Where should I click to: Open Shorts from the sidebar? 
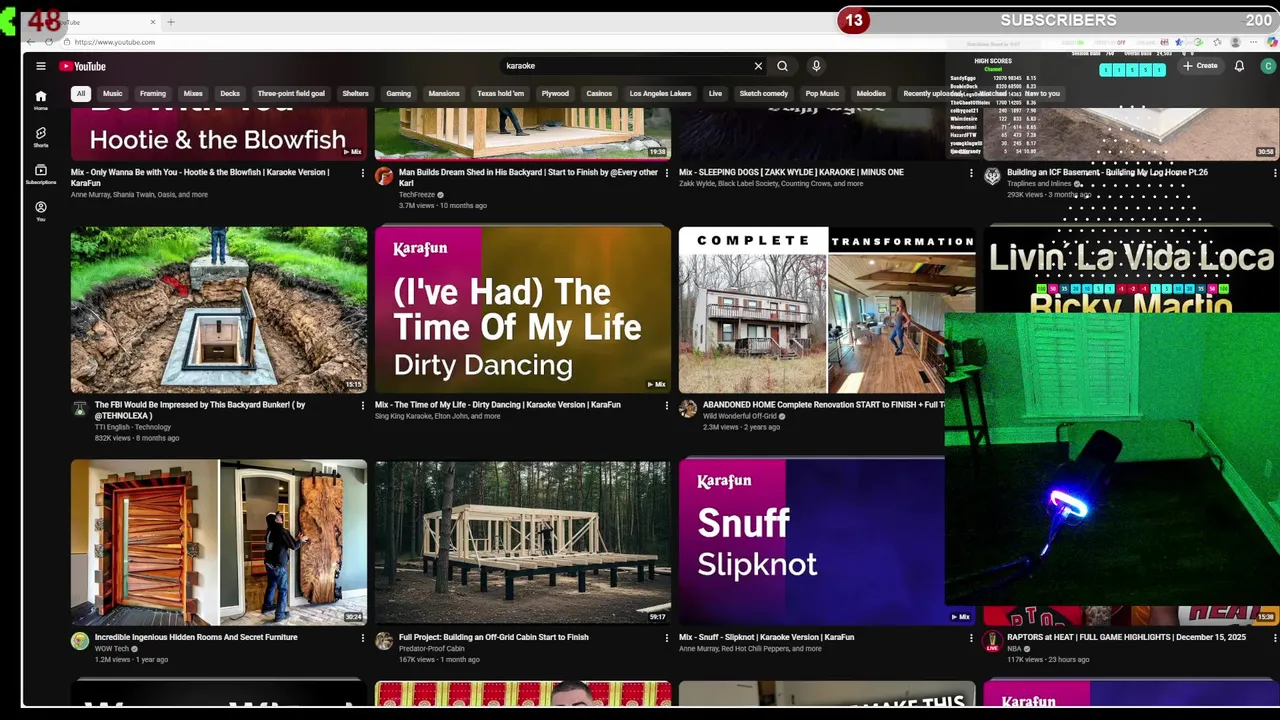coord(41,137)
